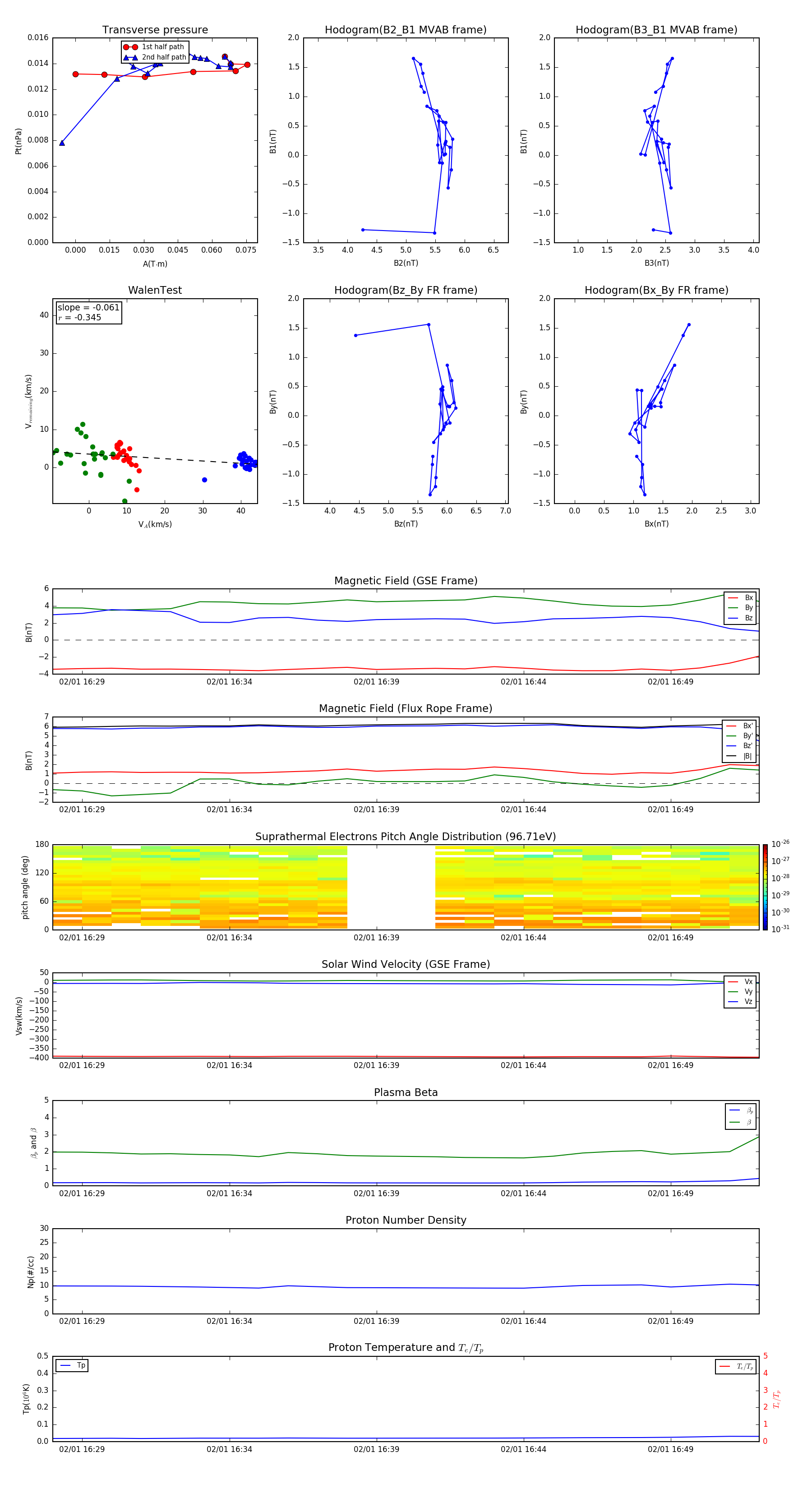Click the 'Bz(nT)' x-axis label

pos(406,524)
